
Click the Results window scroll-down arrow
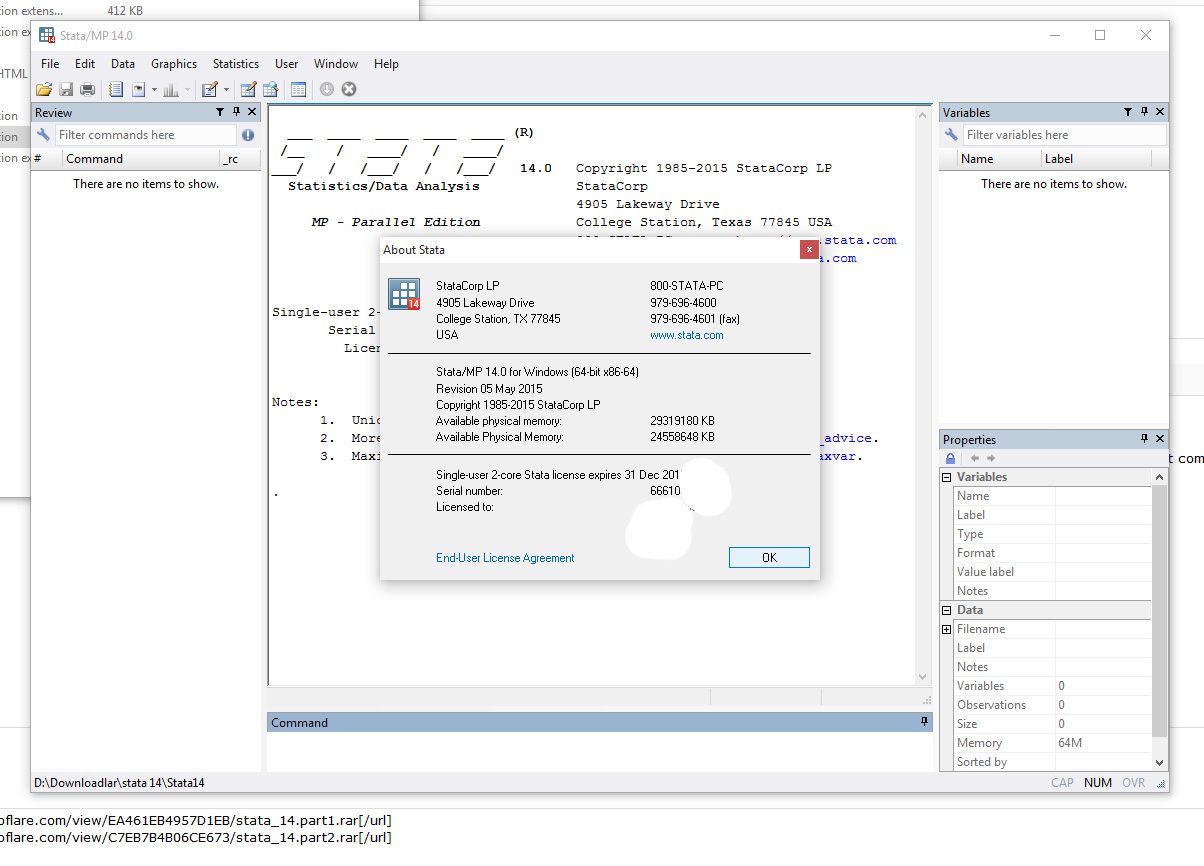point(924,678)
